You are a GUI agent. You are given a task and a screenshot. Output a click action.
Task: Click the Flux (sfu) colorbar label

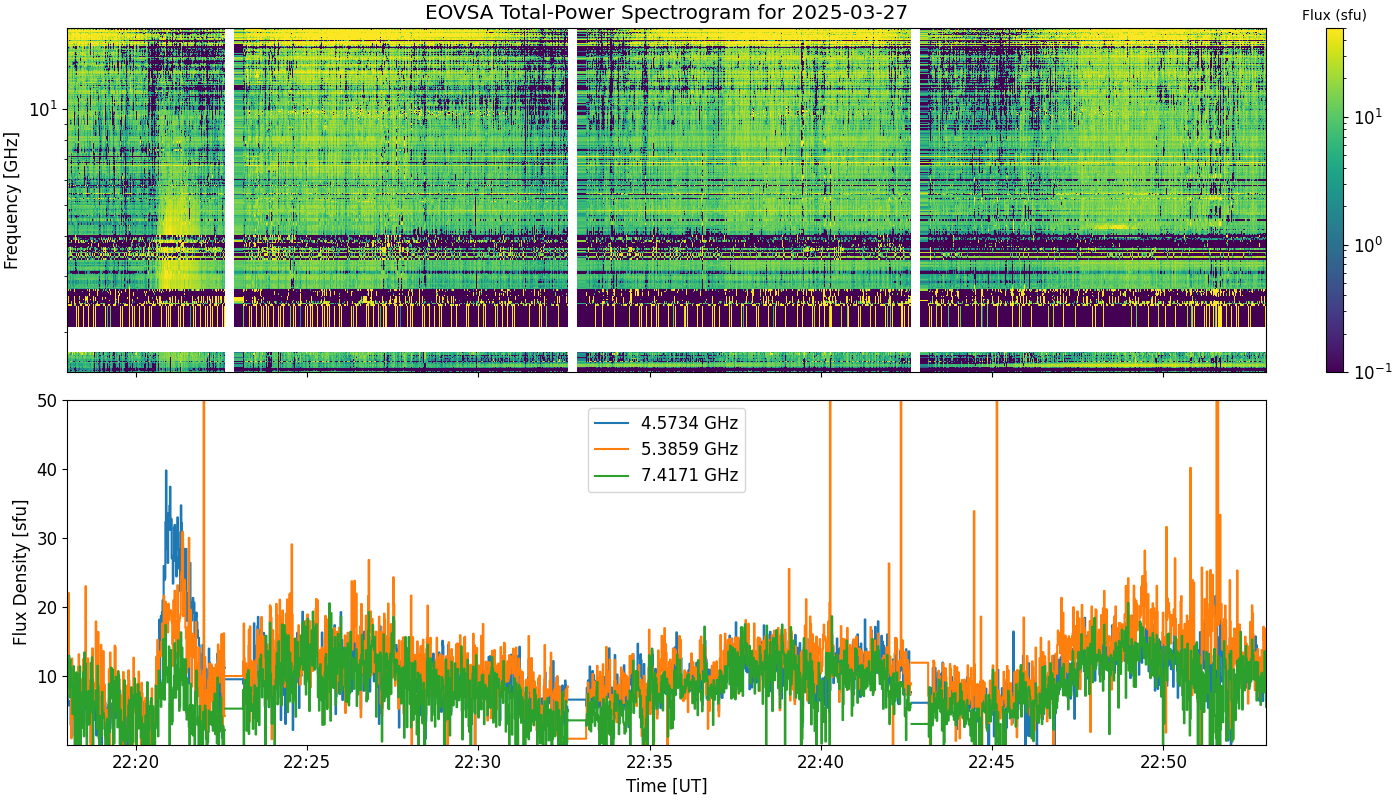[x=1334, y=15]
